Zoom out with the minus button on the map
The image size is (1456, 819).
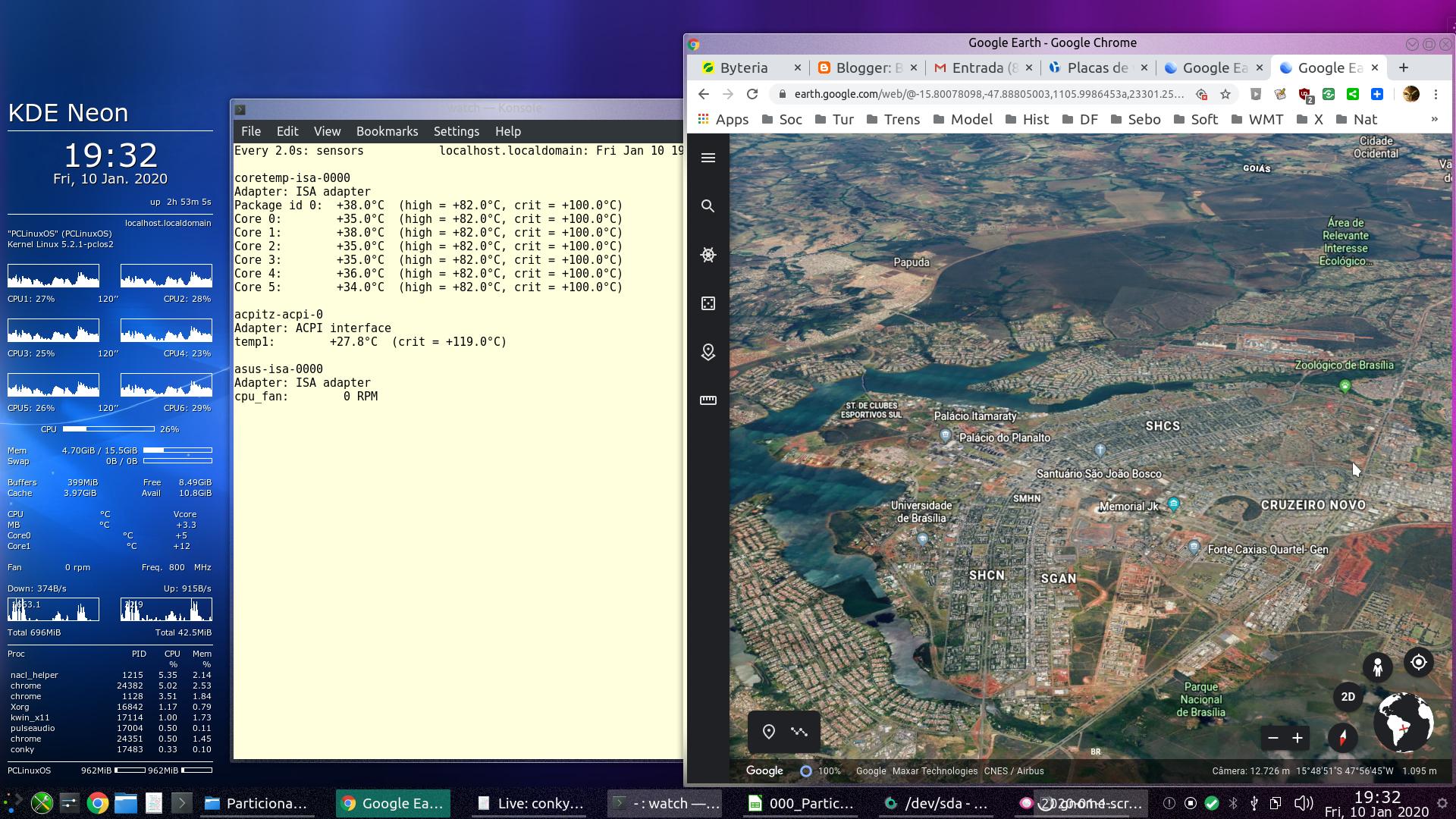pos(1273,738)
